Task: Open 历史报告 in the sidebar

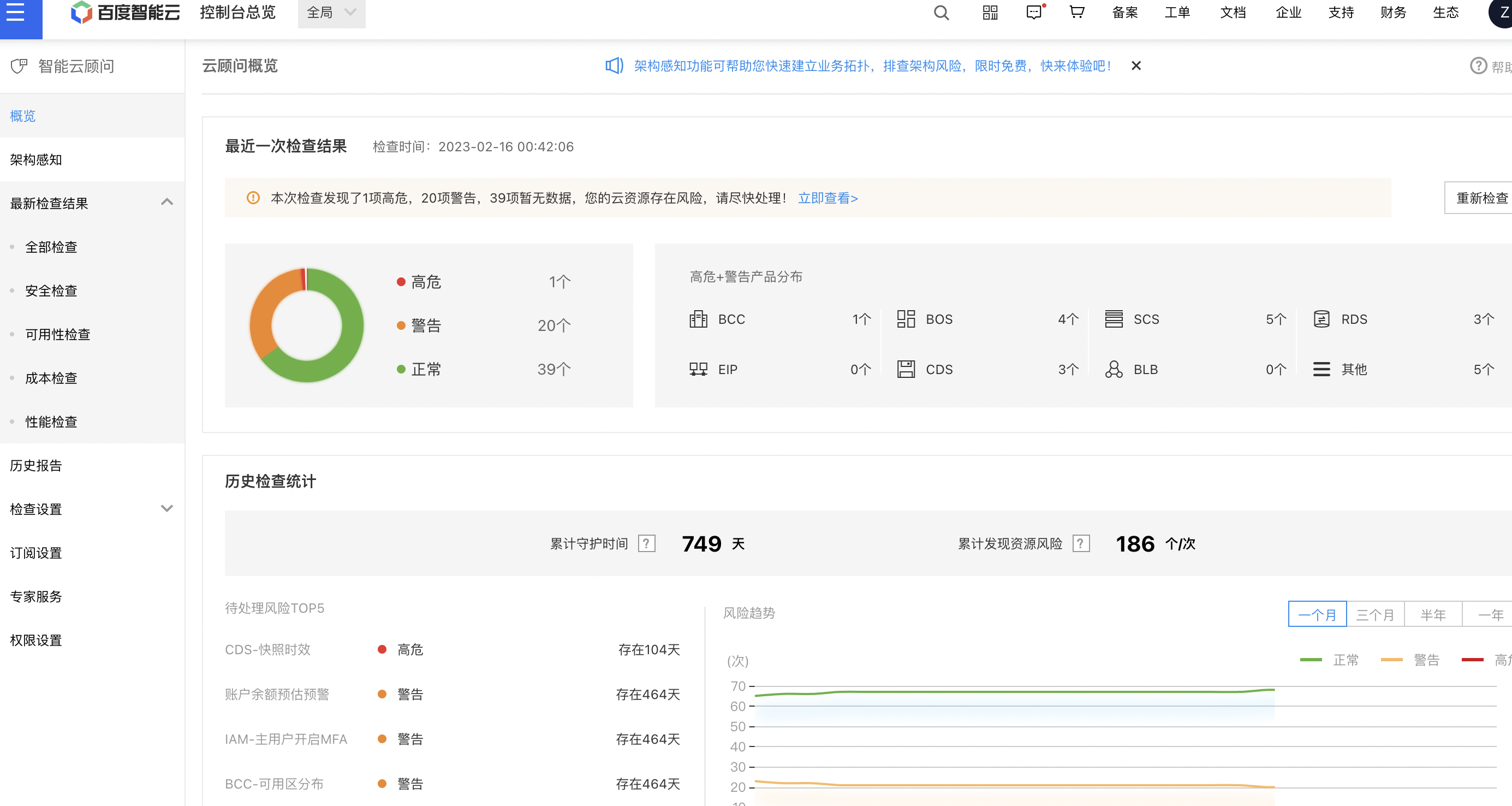Action: (92, 465)
